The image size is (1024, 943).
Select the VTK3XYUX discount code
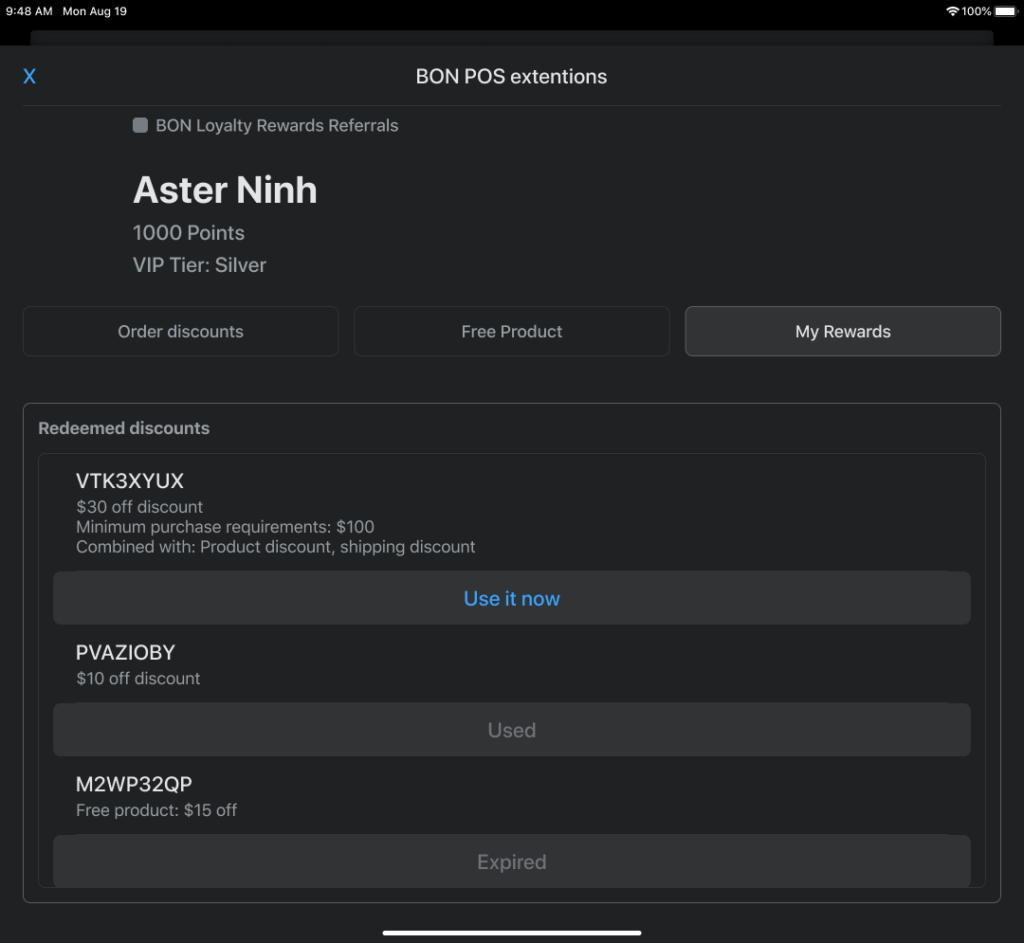tap(130, 481)
